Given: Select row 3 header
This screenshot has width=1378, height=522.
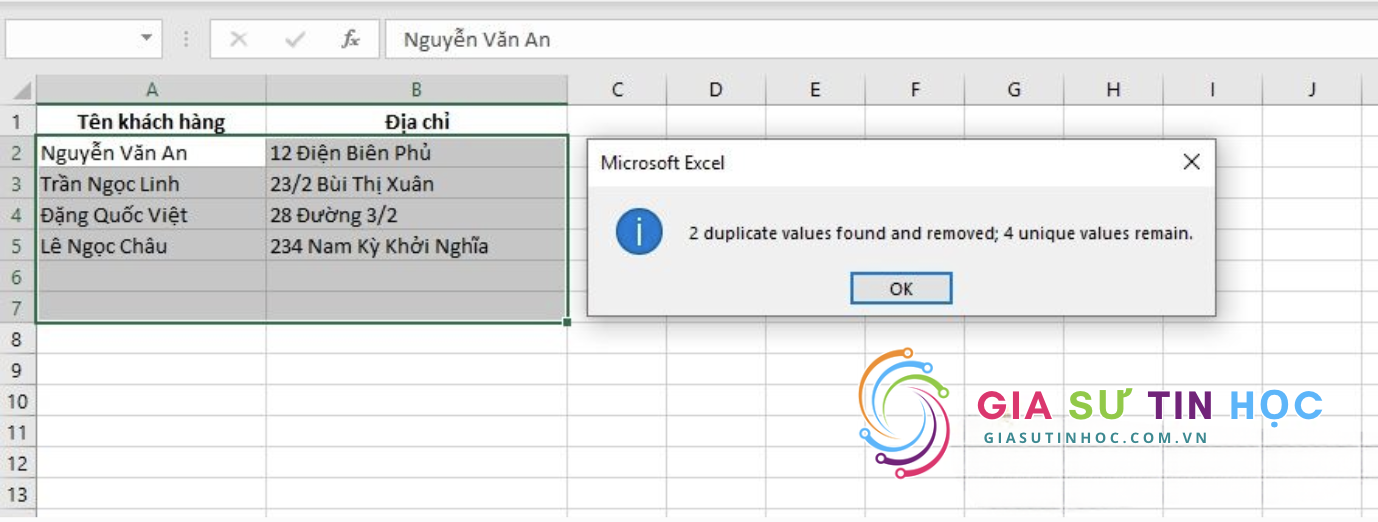Looking at the screenshot, I should [18, 184].
